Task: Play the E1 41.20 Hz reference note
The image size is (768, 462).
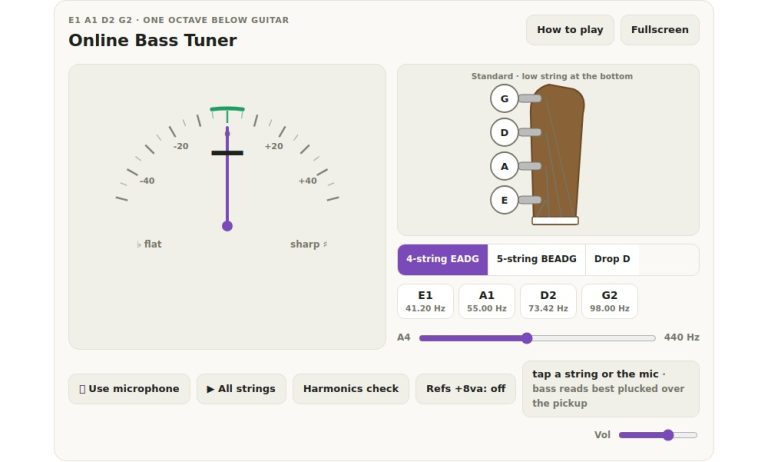Action: click(x=425, y=301)
